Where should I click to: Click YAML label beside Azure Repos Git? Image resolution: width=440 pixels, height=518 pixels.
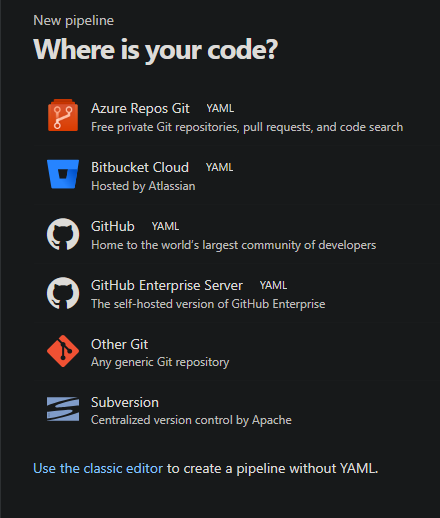pos(220,109)
